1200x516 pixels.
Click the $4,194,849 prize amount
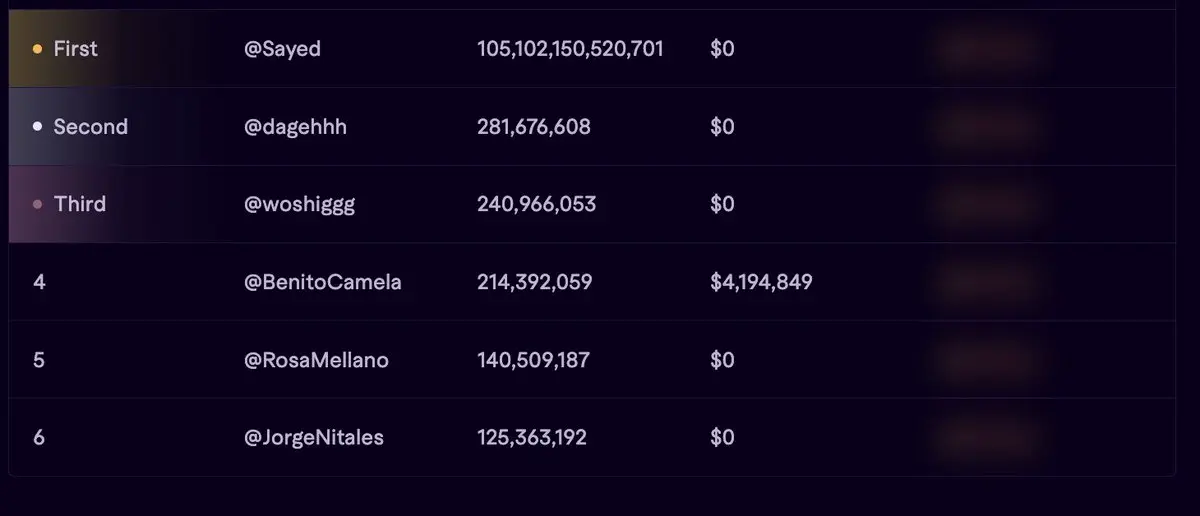click(x=761, y=282)
